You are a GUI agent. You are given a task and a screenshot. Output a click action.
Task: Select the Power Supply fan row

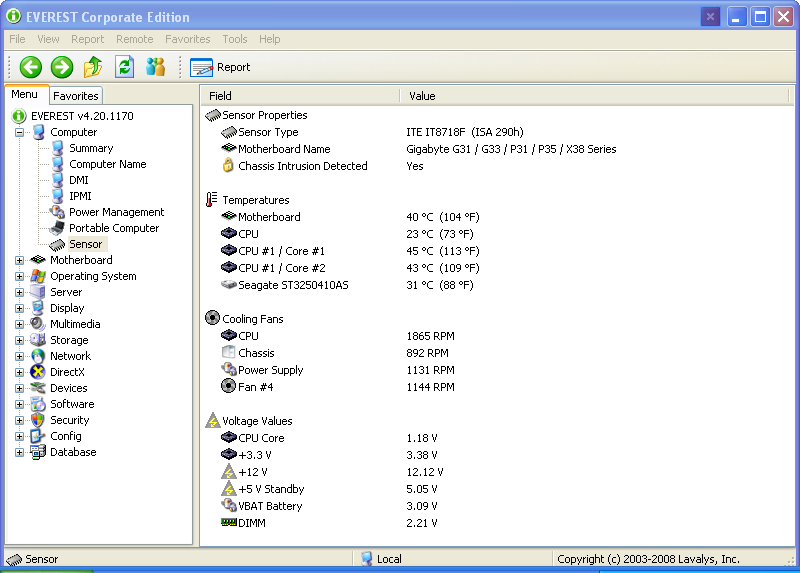point(495,370)
